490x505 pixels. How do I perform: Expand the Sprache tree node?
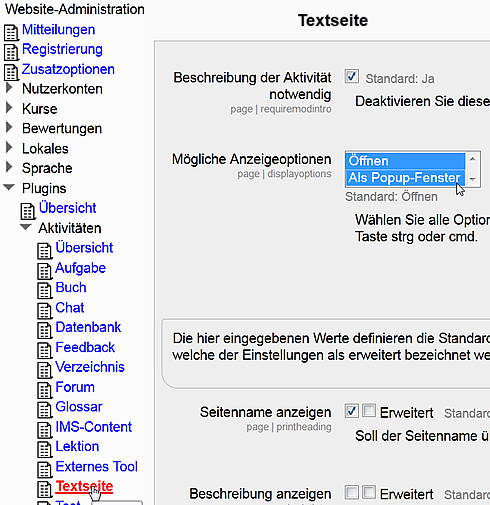9,167
